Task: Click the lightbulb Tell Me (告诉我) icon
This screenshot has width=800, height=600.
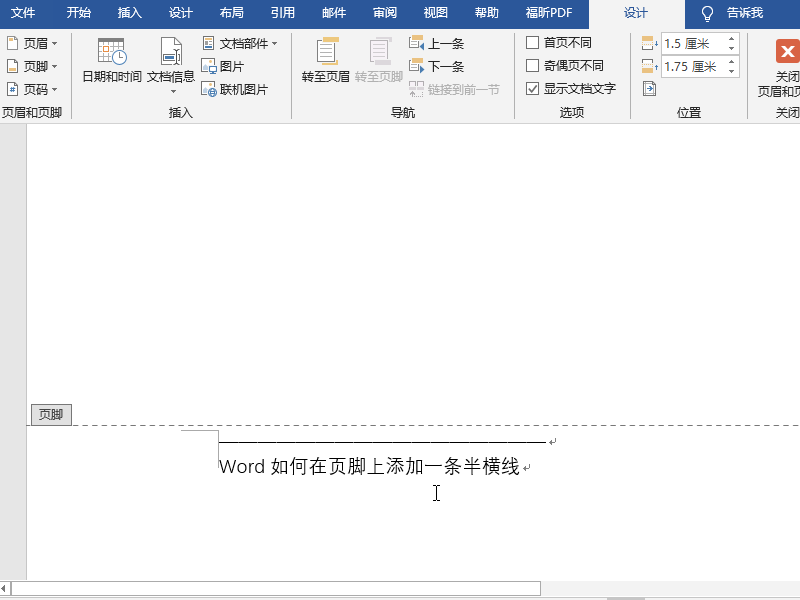Action: [708, 13]
